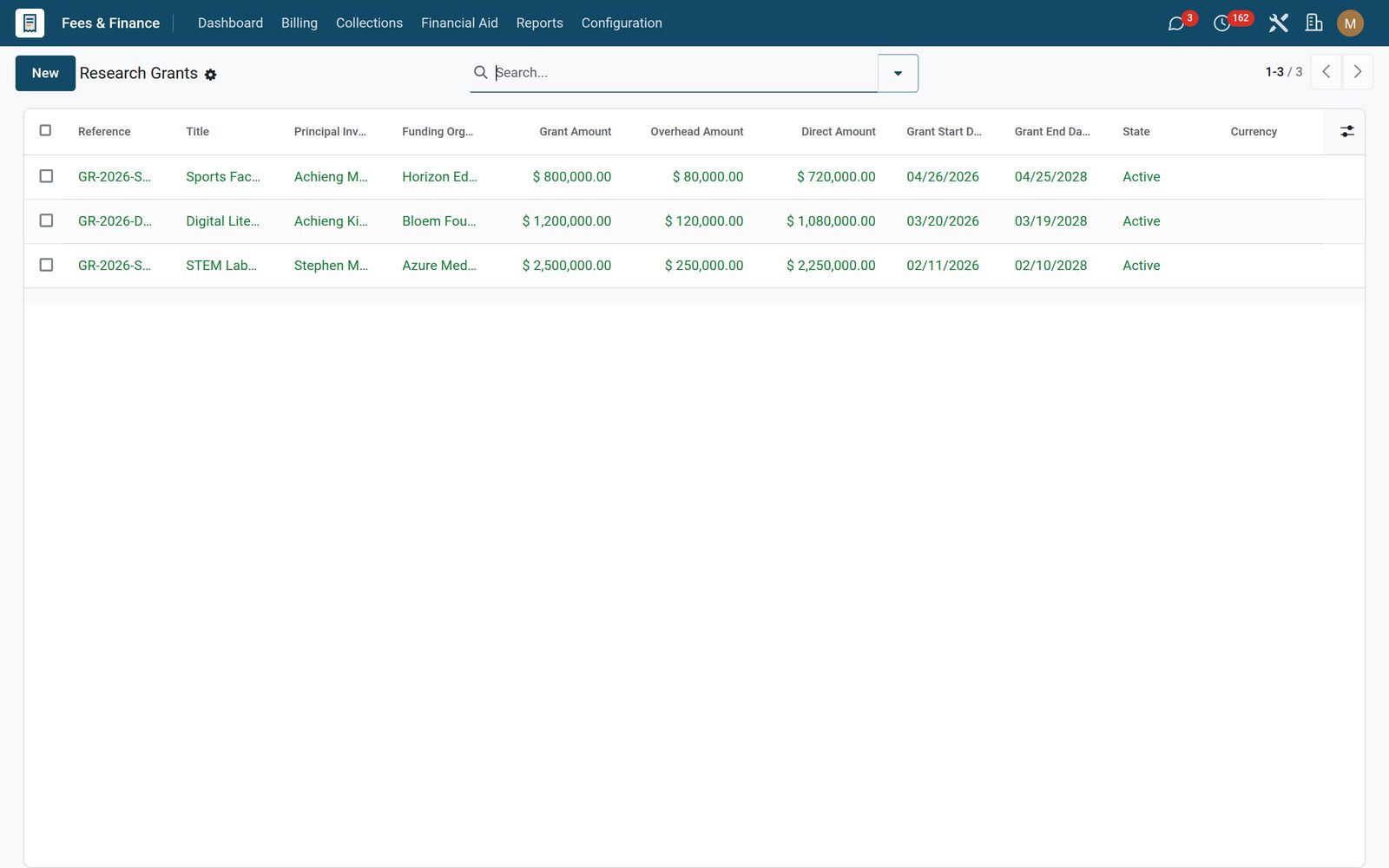1389x868 pixels.
Task: Click the 1-3 / 3 pager counter
Action: coord(1283,72)
